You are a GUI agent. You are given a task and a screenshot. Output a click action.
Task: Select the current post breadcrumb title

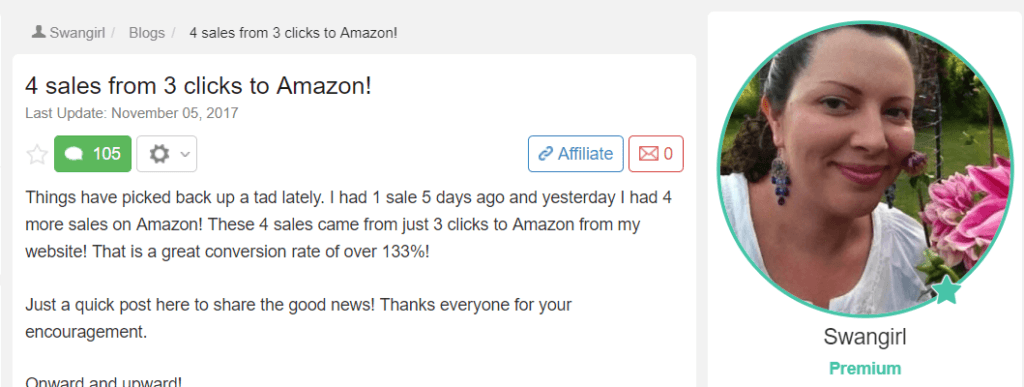293,33
